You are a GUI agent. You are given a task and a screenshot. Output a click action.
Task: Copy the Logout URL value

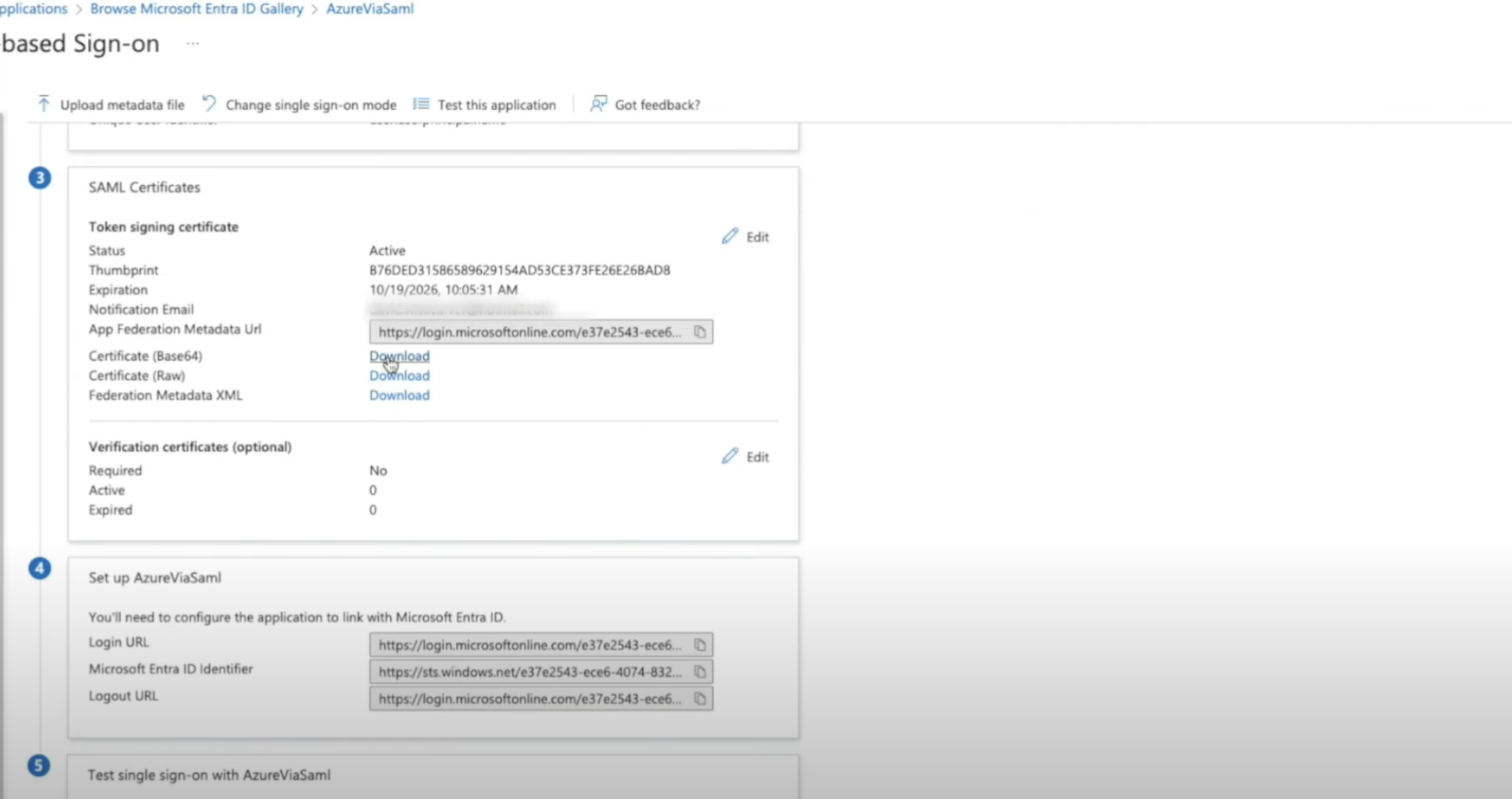point(700,699)
